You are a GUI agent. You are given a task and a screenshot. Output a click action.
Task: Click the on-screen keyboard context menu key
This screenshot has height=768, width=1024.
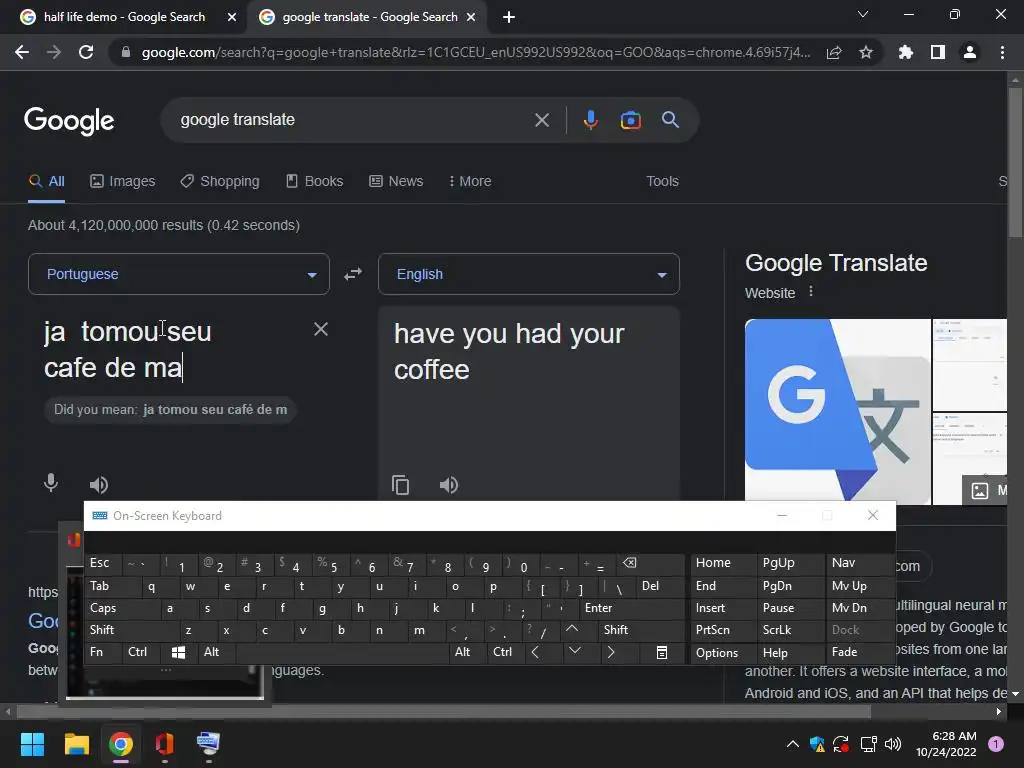point(662,652)
